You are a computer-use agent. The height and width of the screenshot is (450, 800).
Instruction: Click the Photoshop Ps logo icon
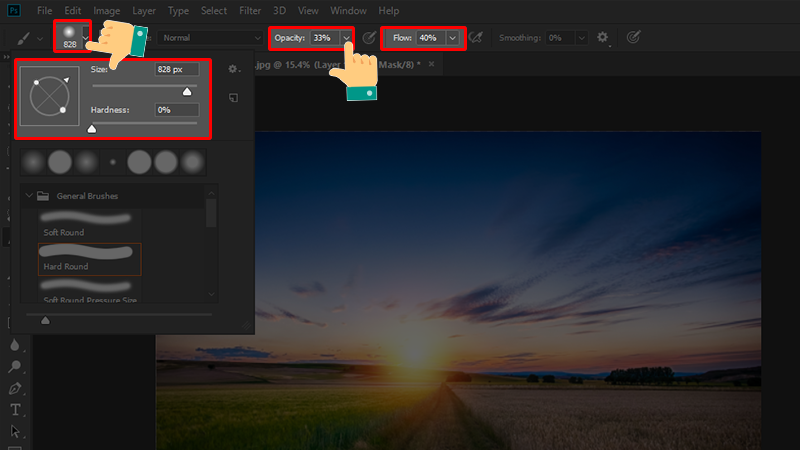(14, 10)
